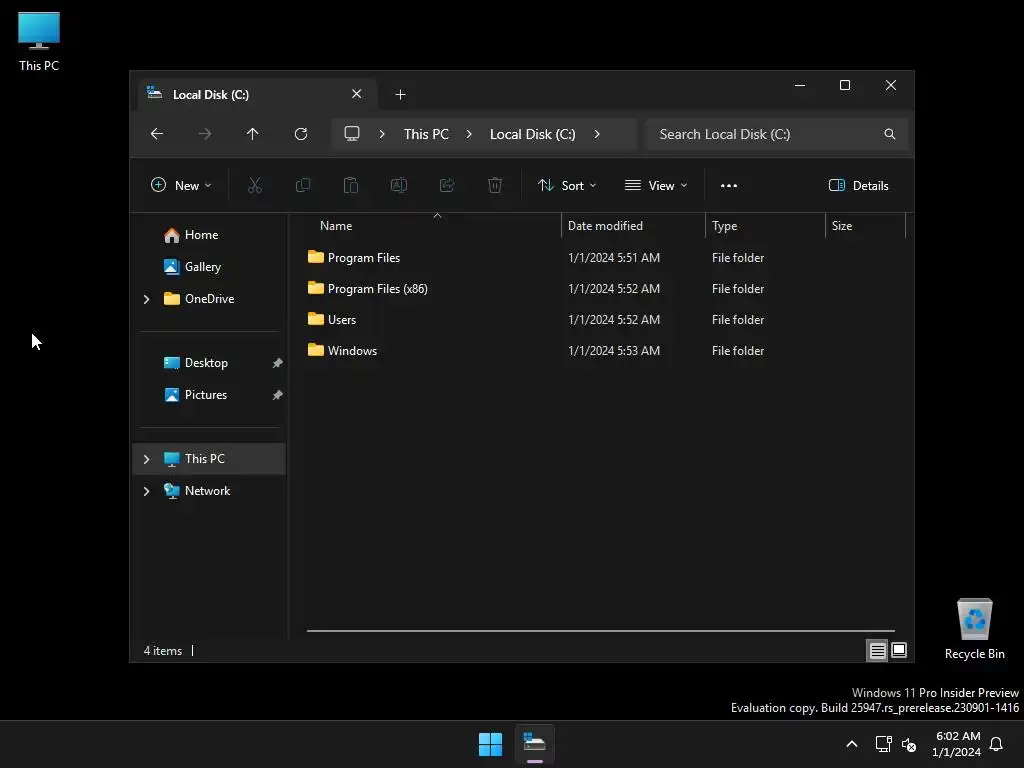Sort by Date modified column header
1024x768 pixels.
pyautogui.click(x=633, y=226)
